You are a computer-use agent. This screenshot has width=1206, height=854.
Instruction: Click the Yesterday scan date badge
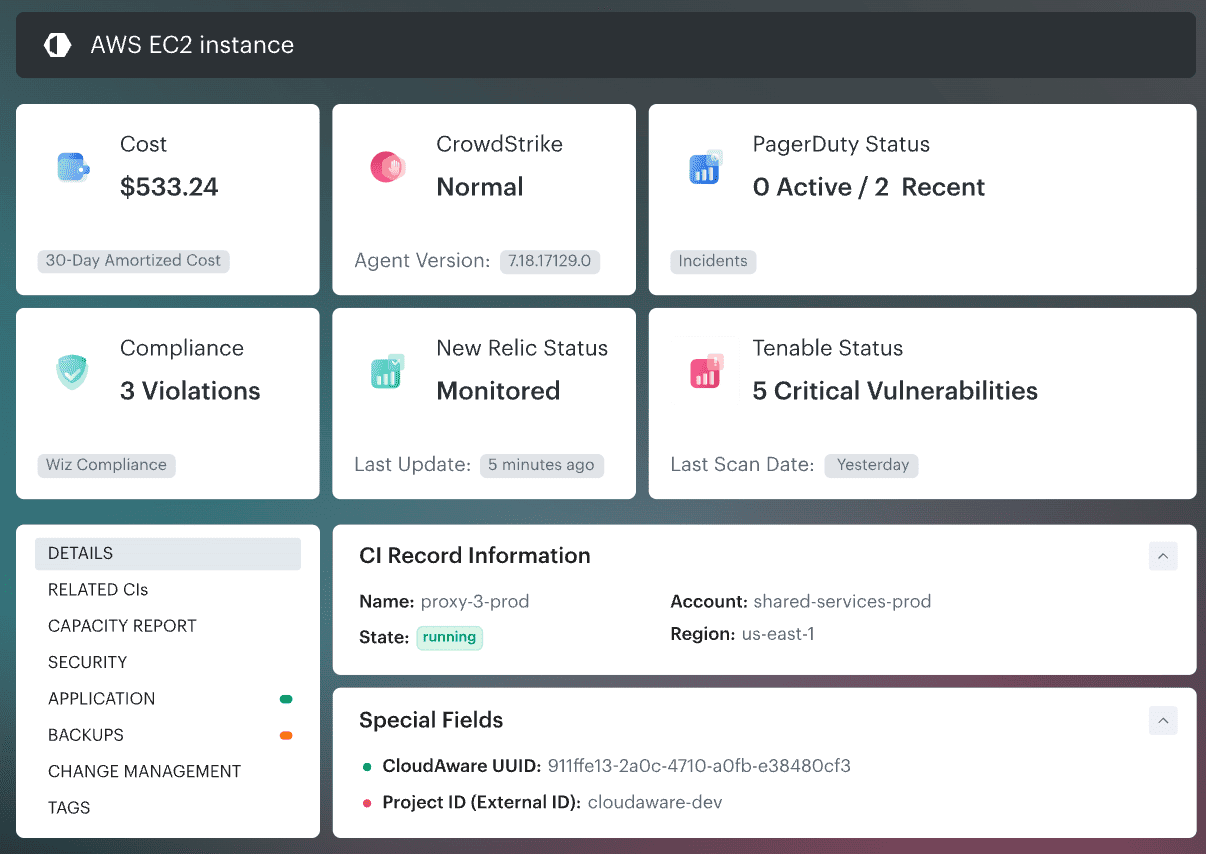click(872, 465)
